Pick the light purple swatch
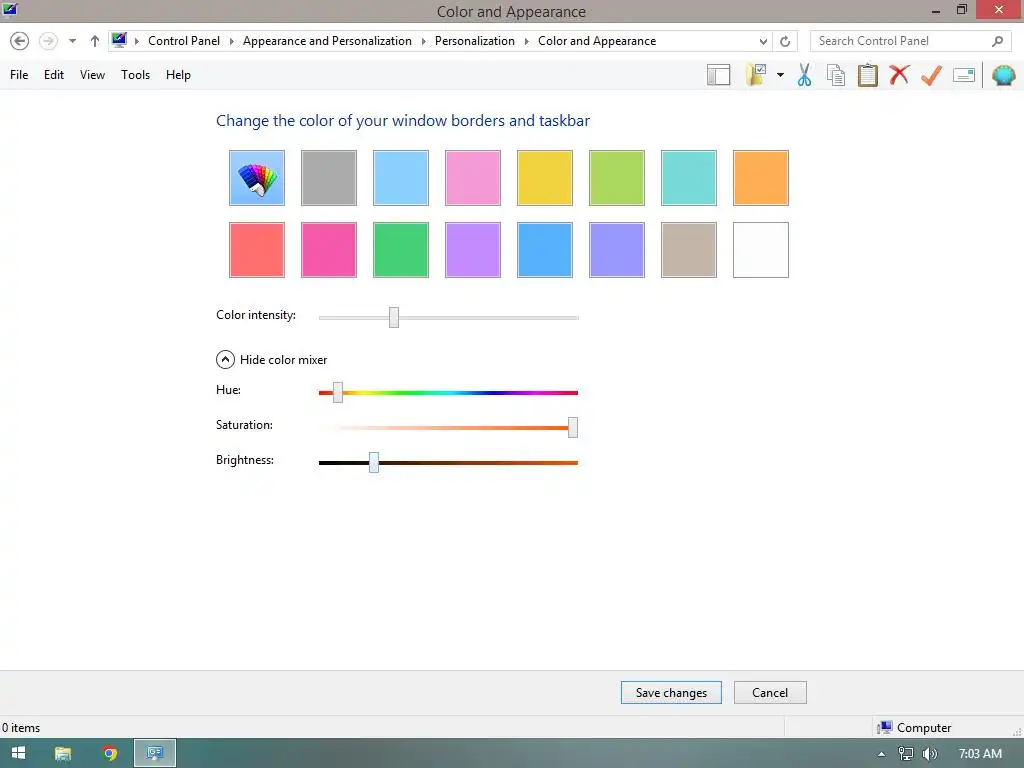 tap(473, 249)
